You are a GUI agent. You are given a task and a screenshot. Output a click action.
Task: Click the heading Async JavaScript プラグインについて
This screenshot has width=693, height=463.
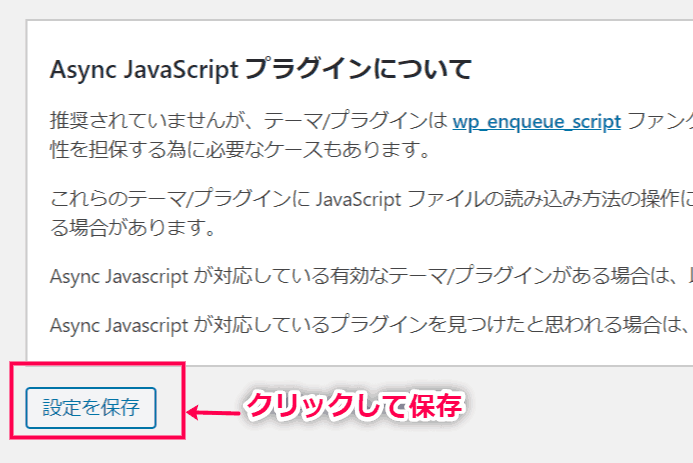(x=261, y=70)
